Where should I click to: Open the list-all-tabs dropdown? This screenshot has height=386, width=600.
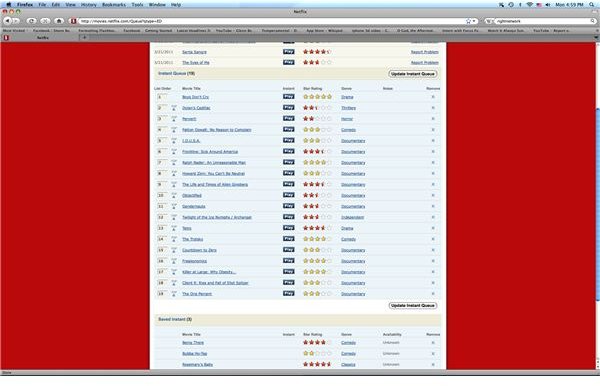pos(596,37)
